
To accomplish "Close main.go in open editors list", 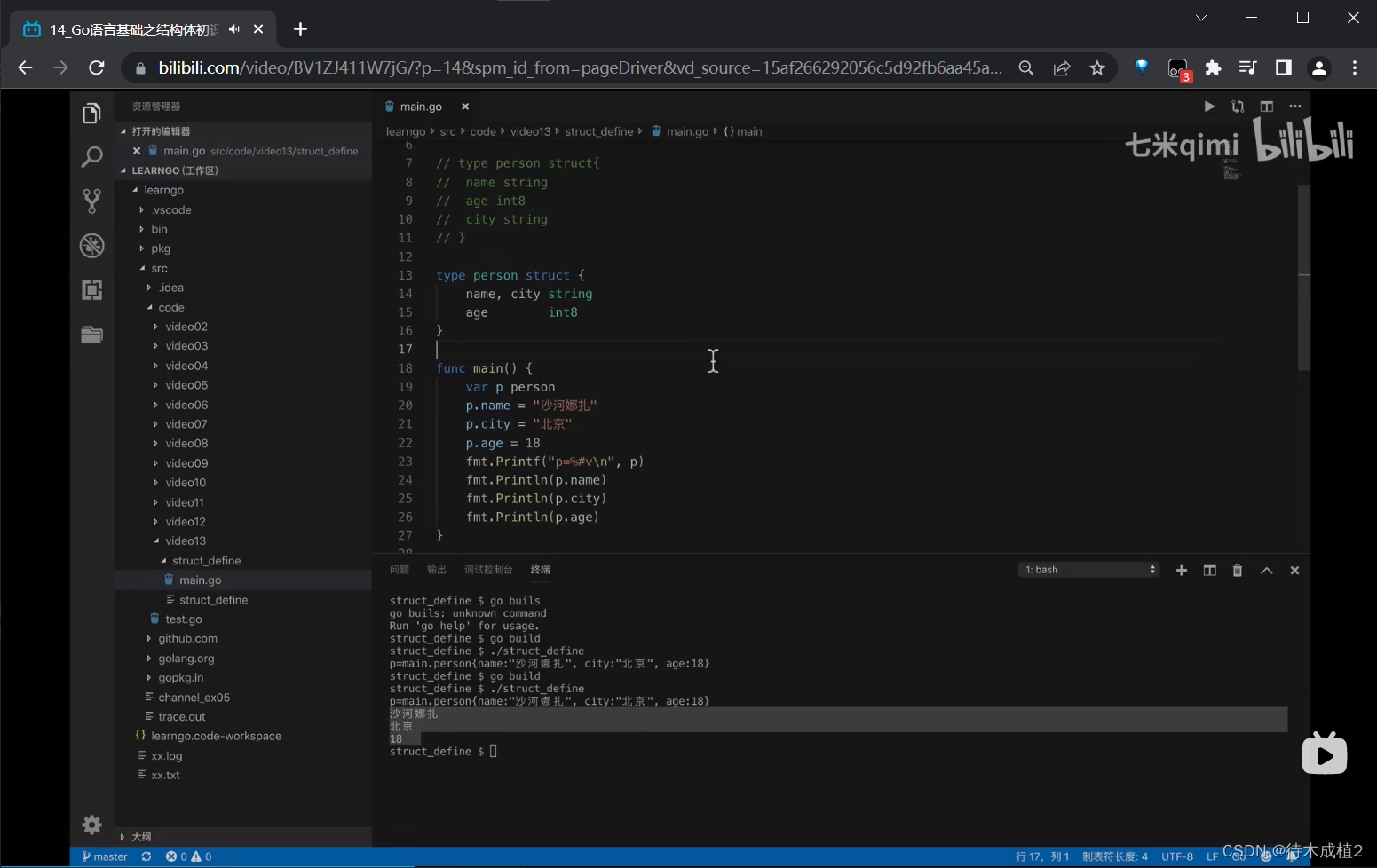I will click(137, 151).
